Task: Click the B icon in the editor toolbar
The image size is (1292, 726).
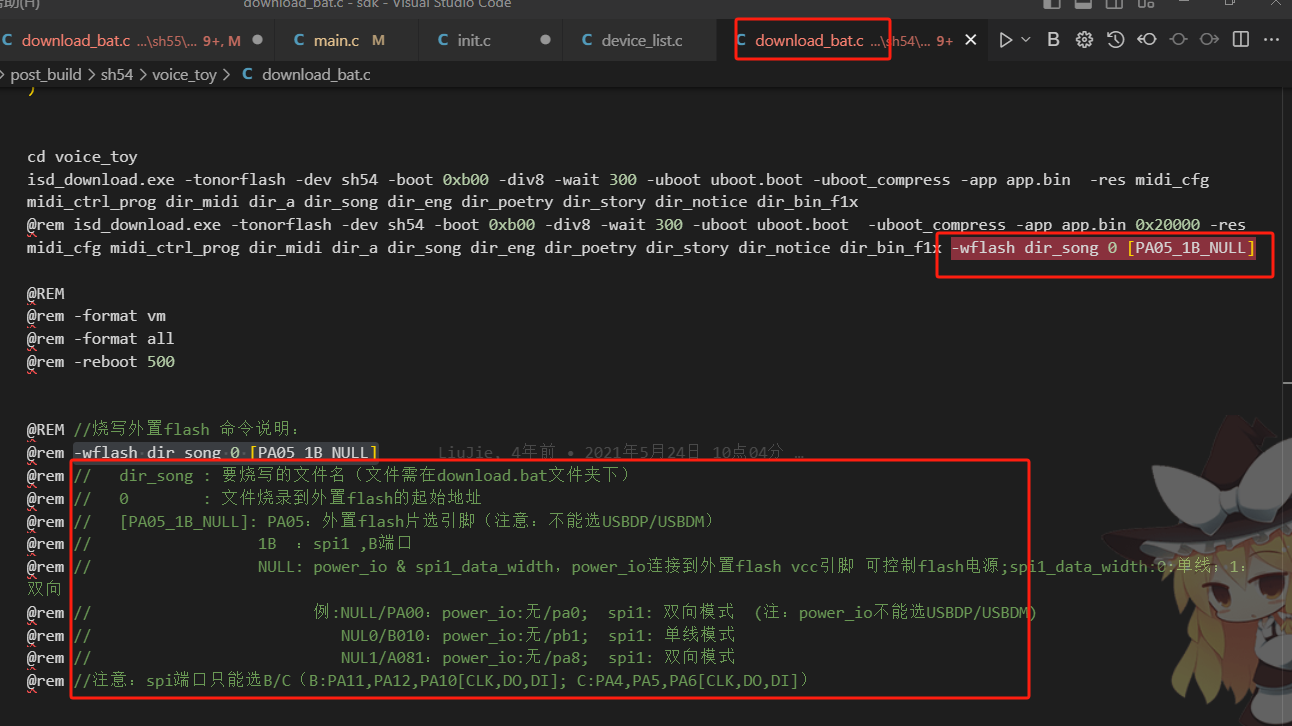Action: [x=1053, y=40]
